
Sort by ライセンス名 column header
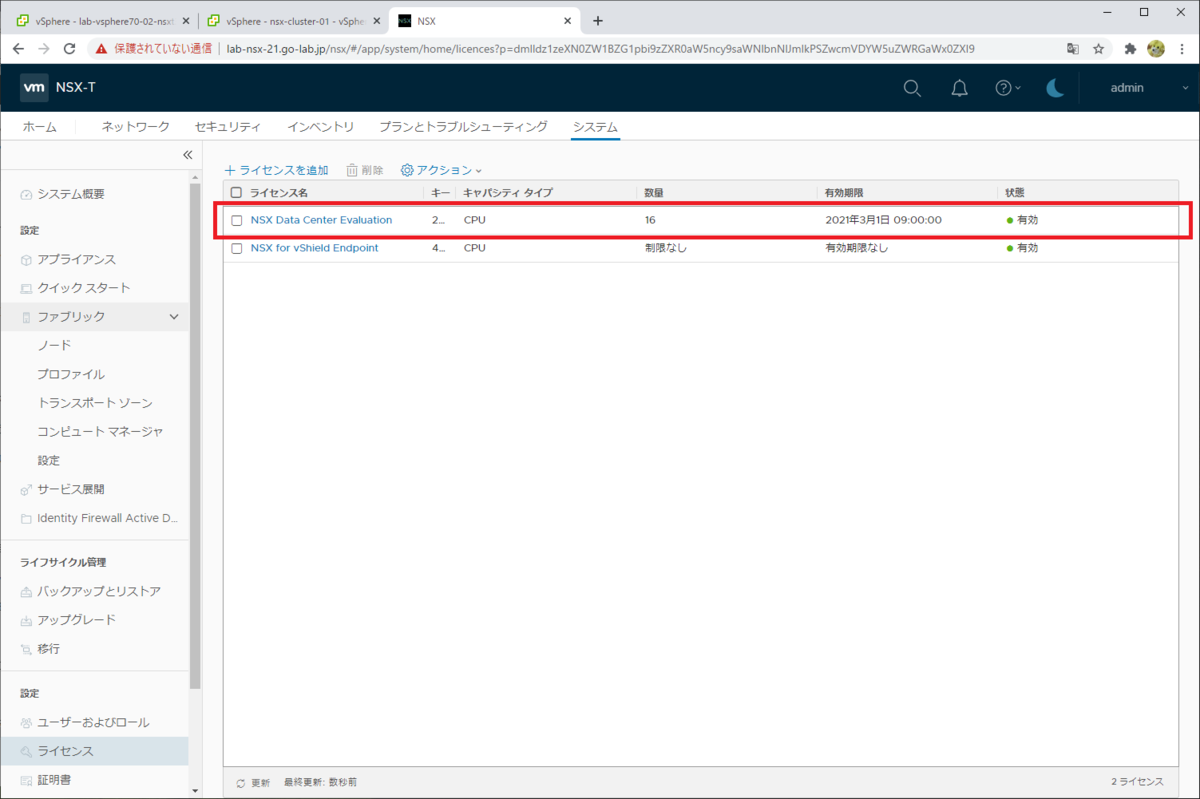(279, 192)
